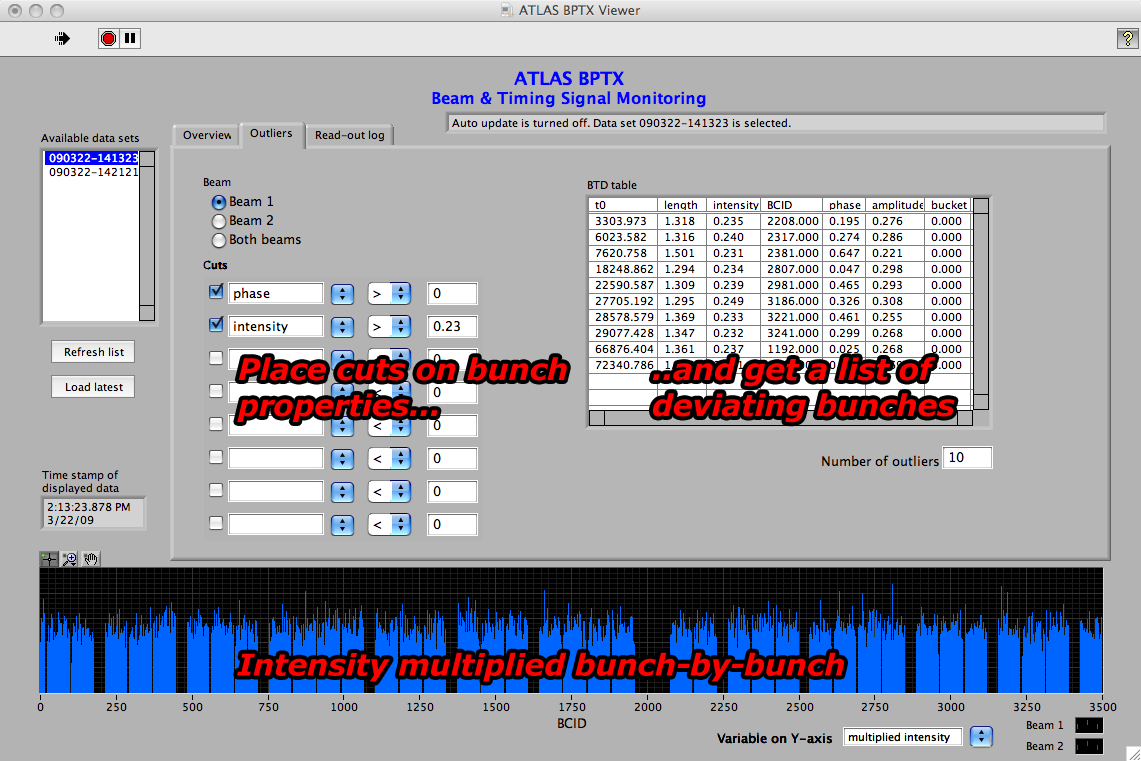Image resolution: width=1141 pixels, height=761 pixels.
Task: Select the crosshair cursor graph tool
Action: [49, 559]
